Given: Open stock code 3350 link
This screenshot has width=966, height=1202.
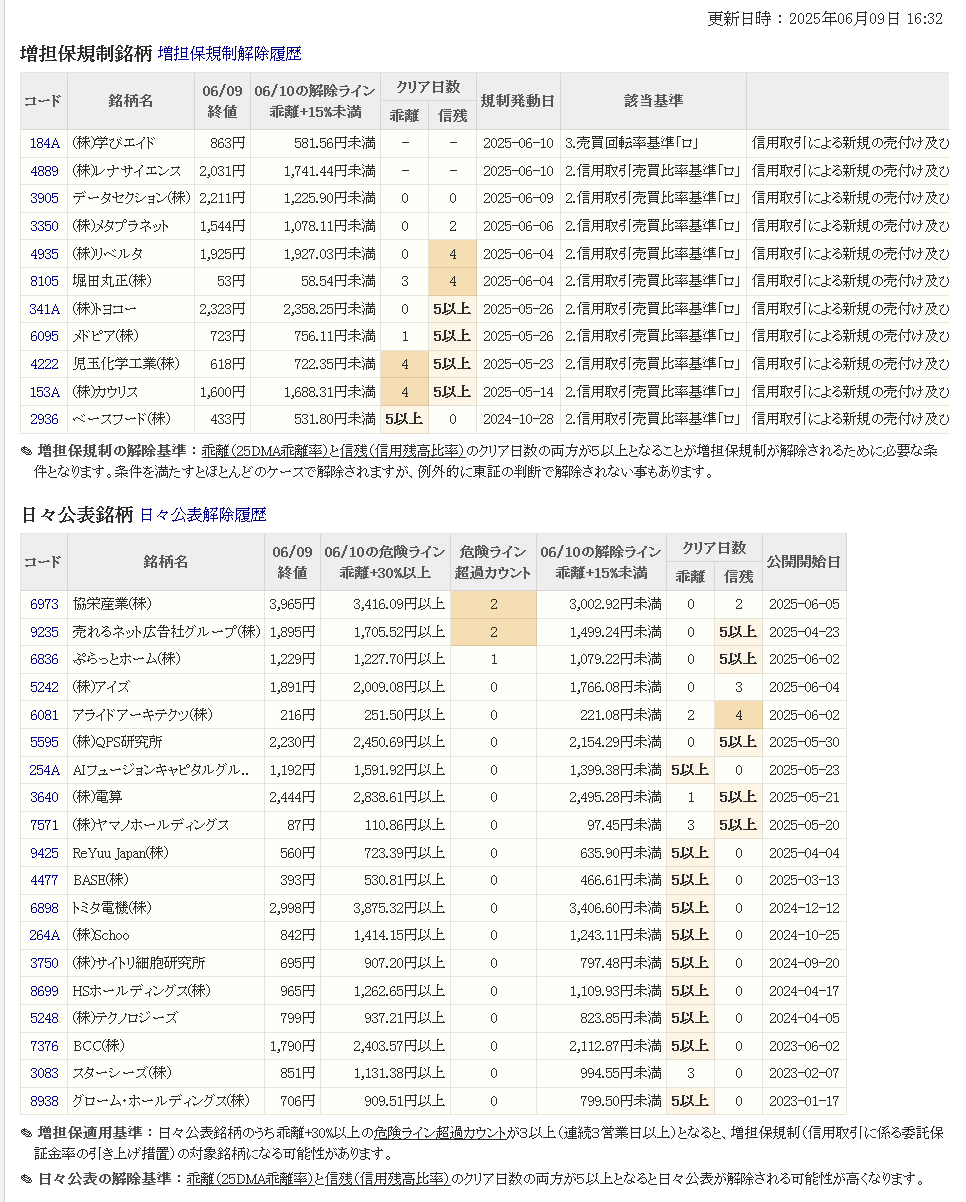Looking at the screenshot, I should click(x=44, y=226).
